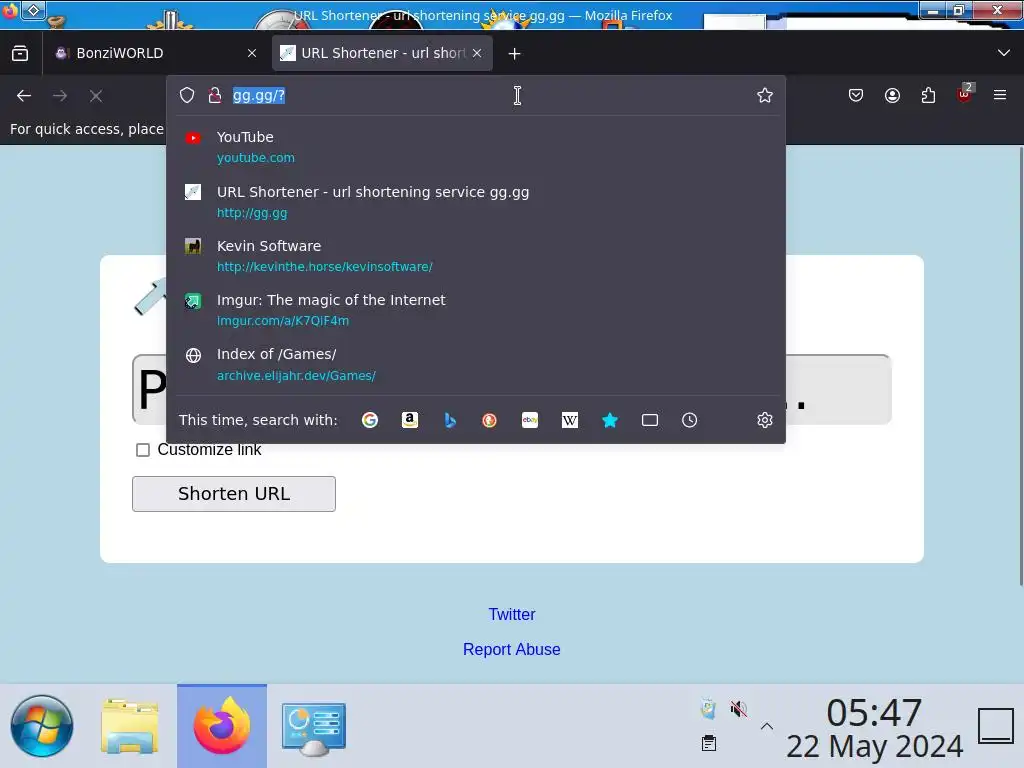Click the muted volume tray icon
Viewport: 1024px width, 768px height.
(x=739, y=709)
